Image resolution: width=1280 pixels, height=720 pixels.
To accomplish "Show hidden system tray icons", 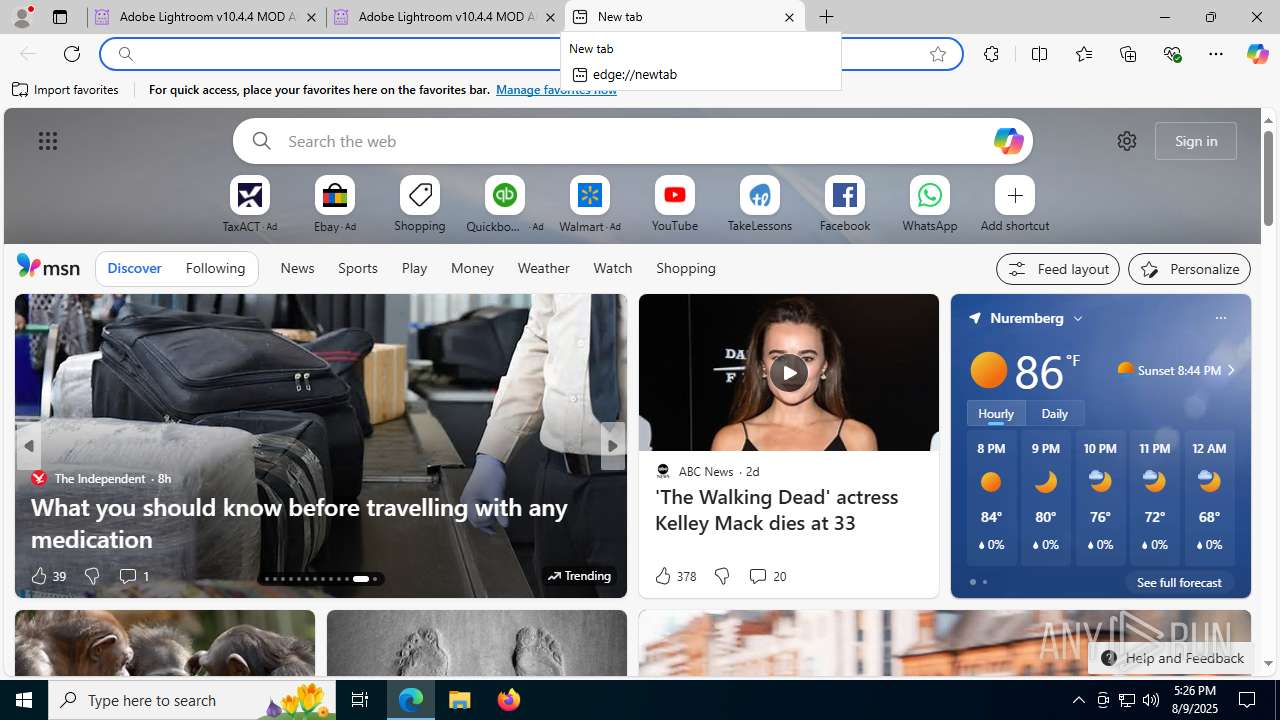I will coord(1078,700).
